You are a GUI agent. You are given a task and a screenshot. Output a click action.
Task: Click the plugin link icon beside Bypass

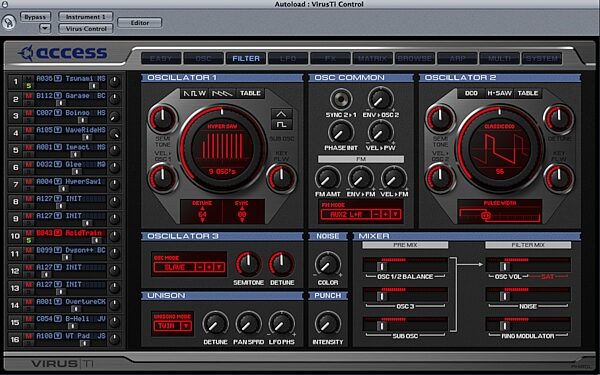(x=8, y=22)
